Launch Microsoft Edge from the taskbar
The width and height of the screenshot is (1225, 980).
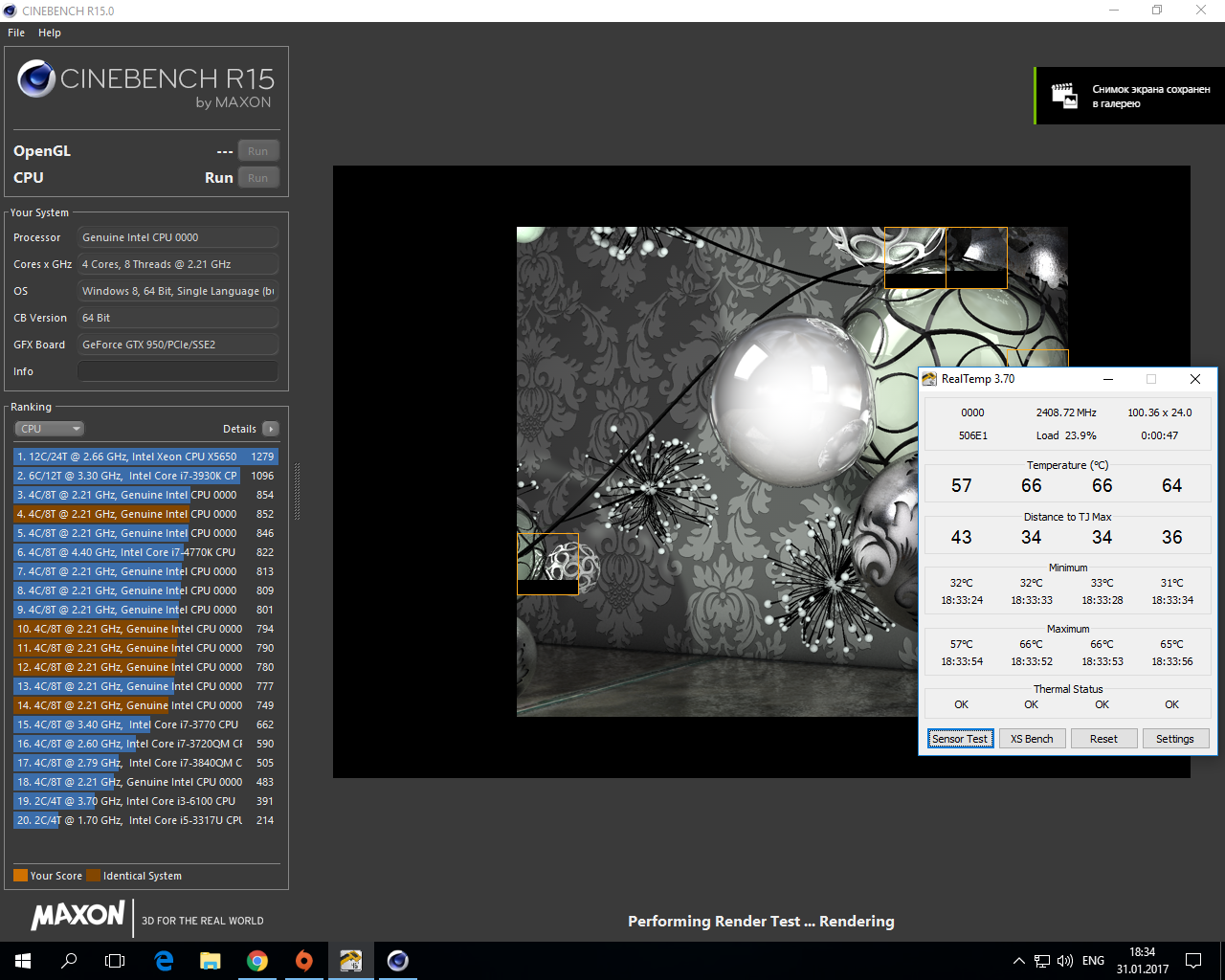coord(164,961)
